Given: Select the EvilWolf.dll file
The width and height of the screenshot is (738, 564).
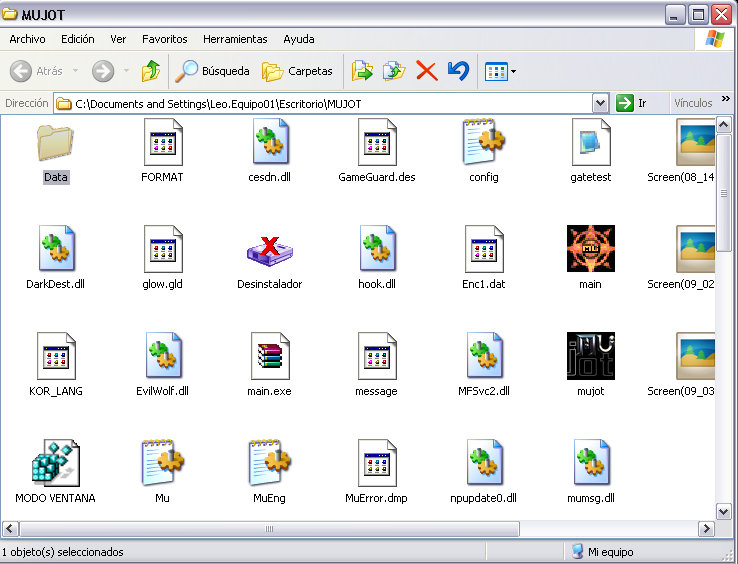Looking at the screenshot, I should pos(162,357).
